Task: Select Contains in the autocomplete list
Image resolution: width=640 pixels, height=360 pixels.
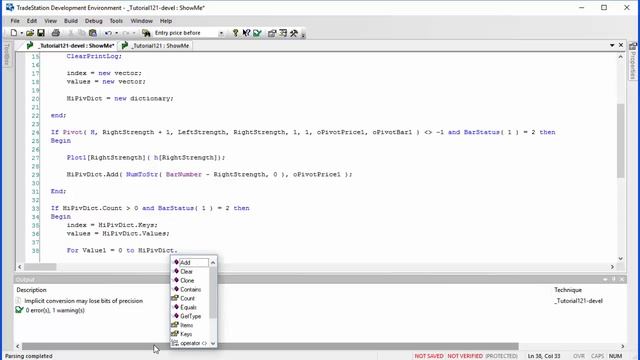Action: click(190, 289)
